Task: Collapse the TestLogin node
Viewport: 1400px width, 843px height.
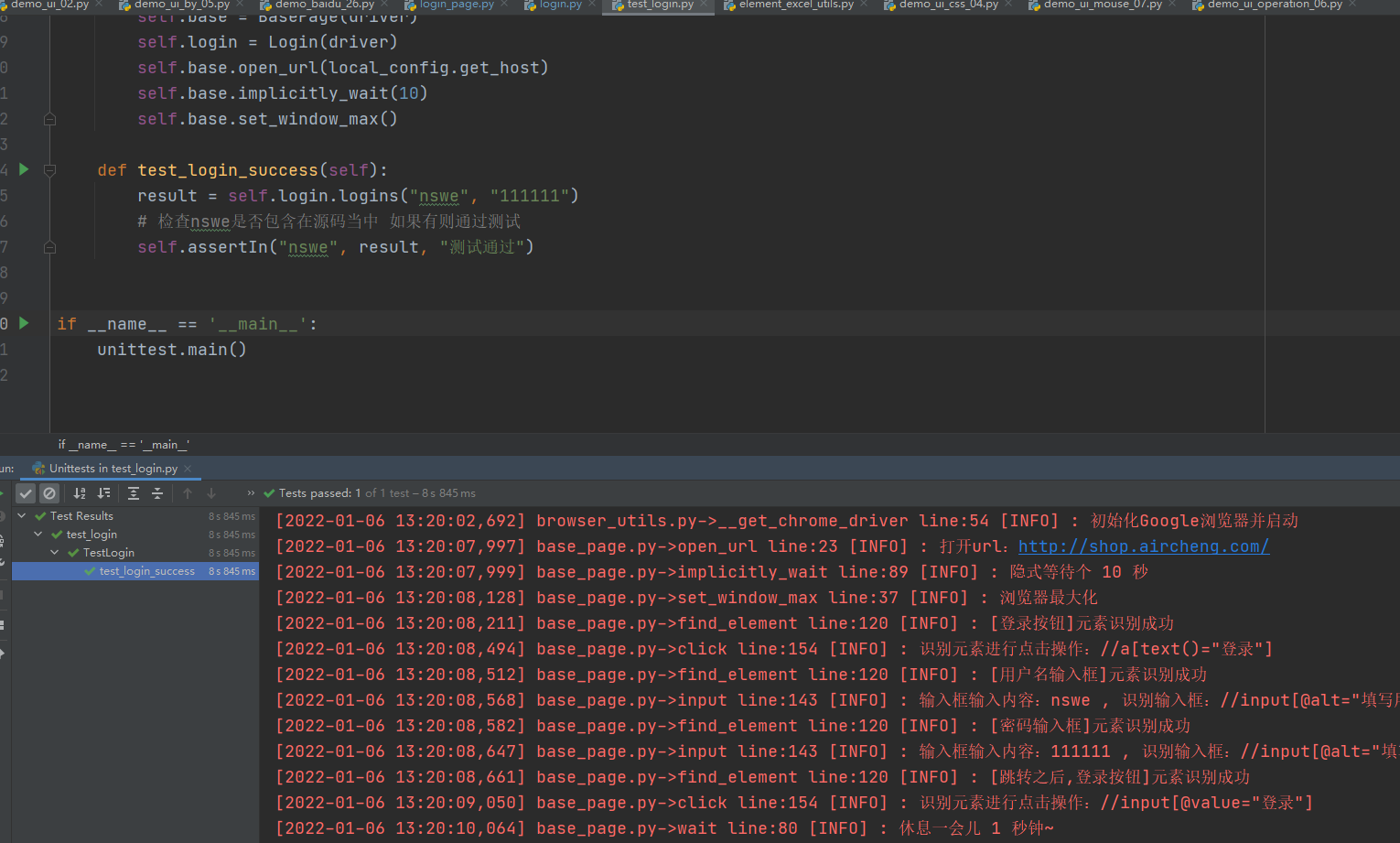Action: [x=54, y=552]
